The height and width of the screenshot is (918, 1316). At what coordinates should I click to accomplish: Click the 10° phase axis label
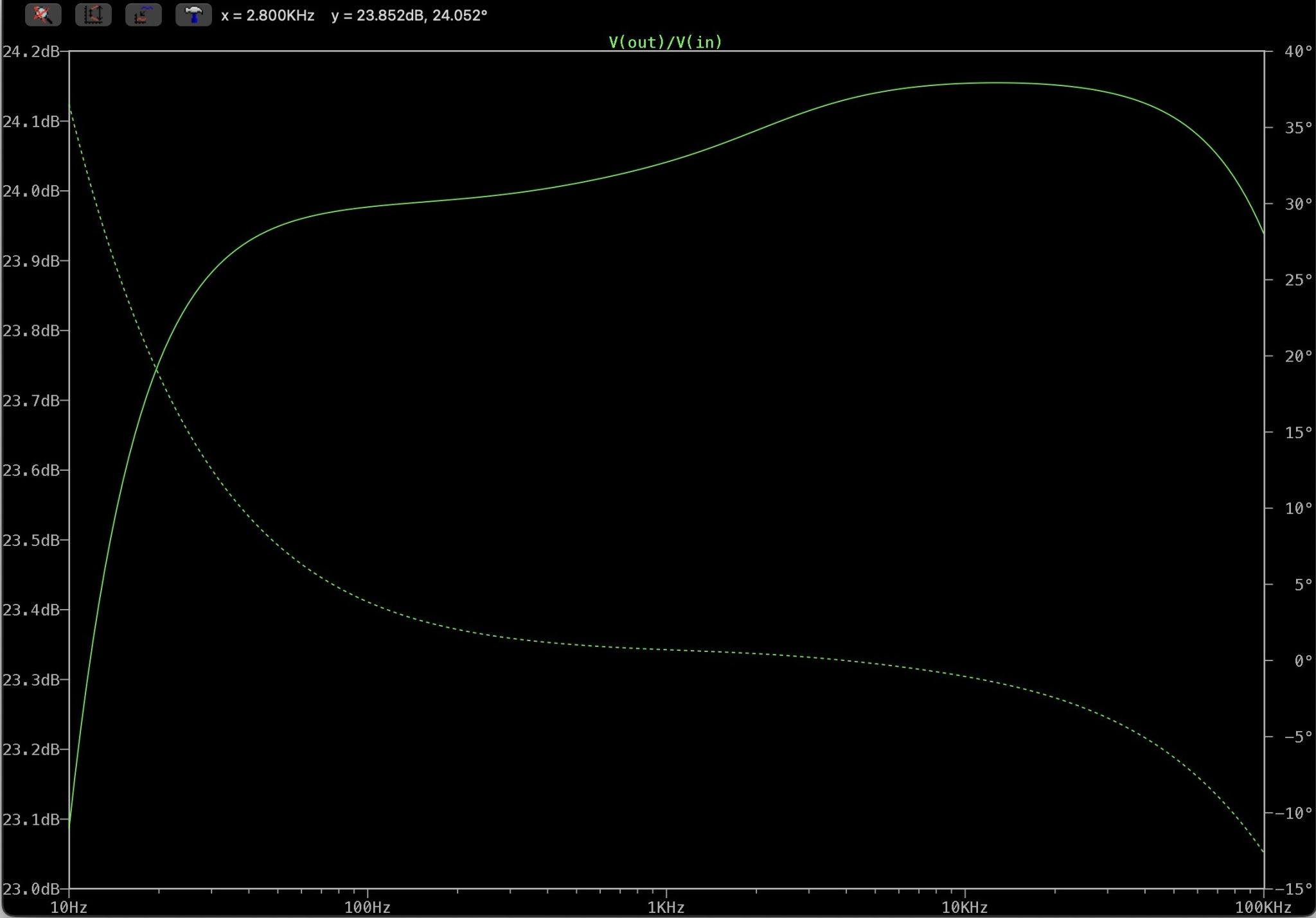1297,508
